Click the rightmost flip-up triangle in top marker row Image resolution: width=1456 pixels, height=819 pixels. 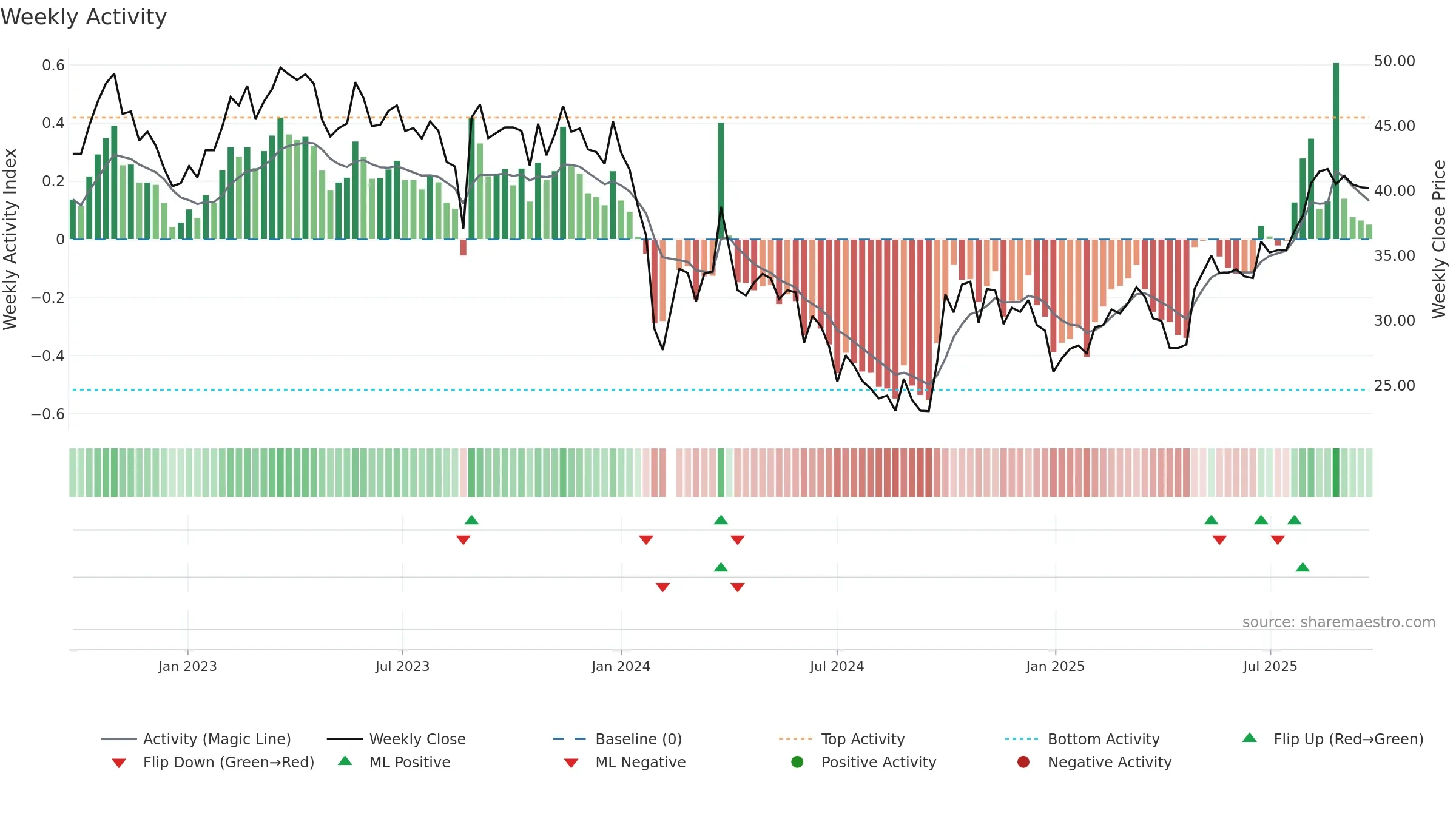1295,520
